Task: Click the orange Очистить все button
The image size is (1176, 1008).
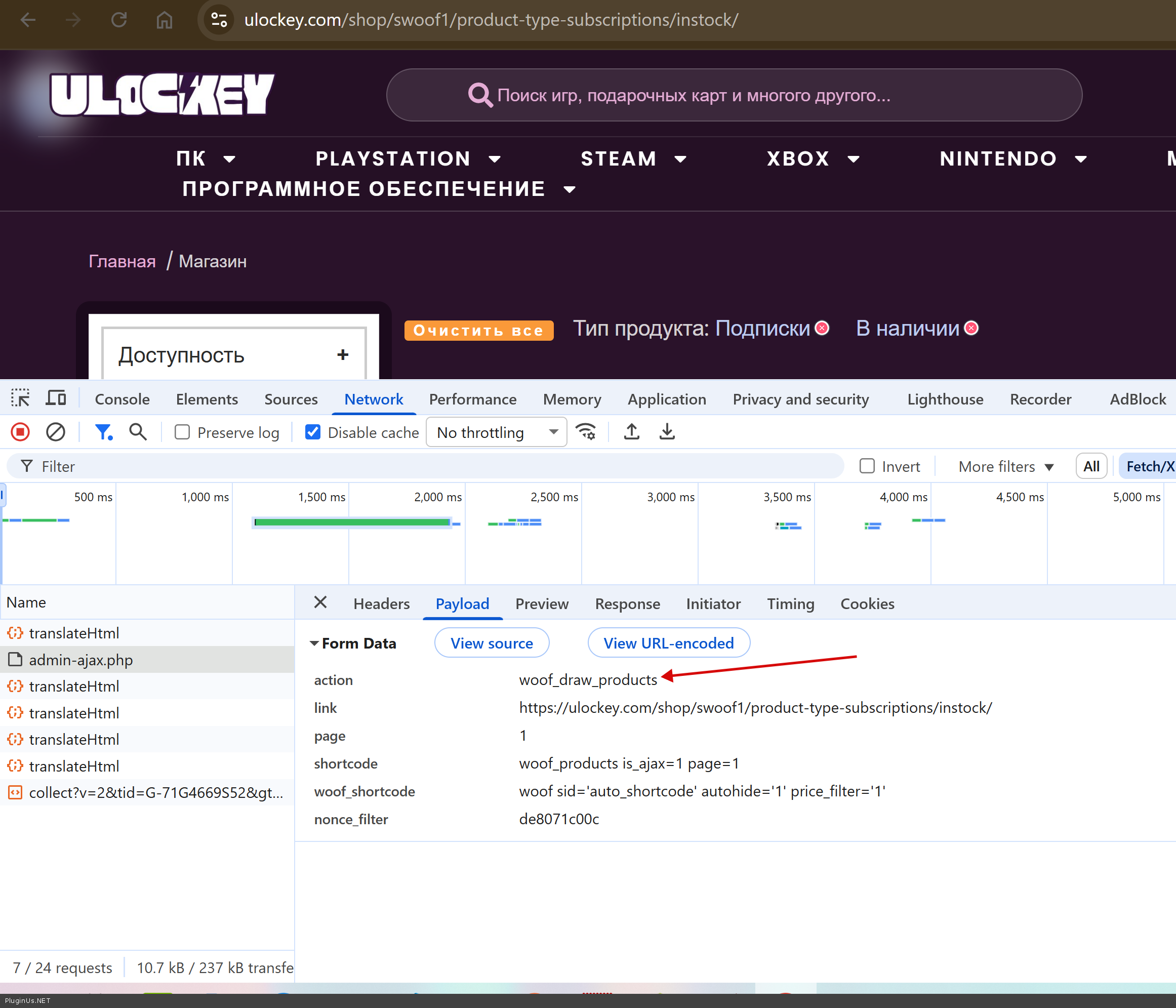Action: pos(478,330)
